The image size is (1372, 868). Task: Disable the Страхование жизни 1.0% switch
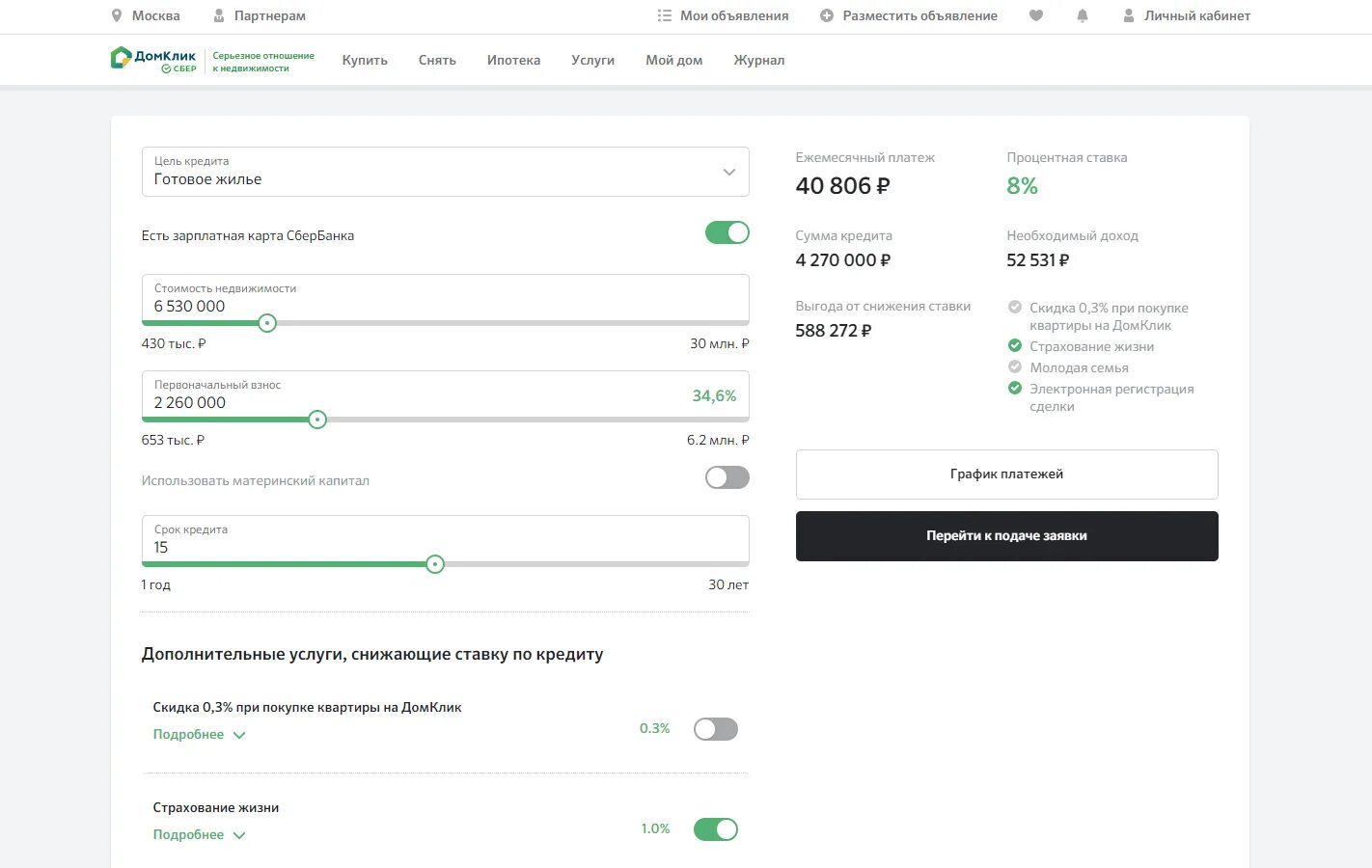pos(716,829)
